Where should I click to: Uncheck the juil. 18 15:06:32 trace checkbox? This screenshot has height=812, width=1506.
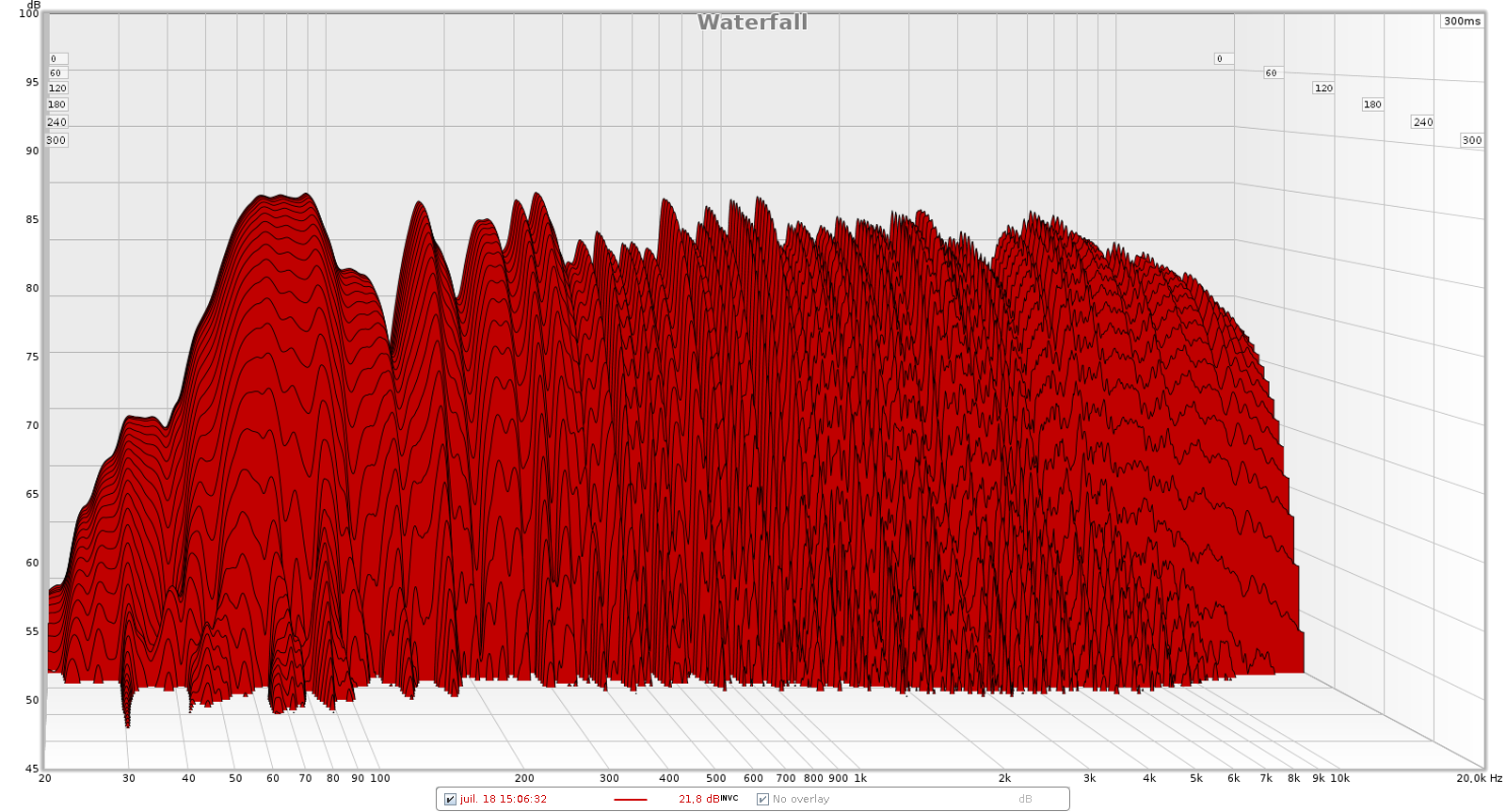tap(450, 799)
